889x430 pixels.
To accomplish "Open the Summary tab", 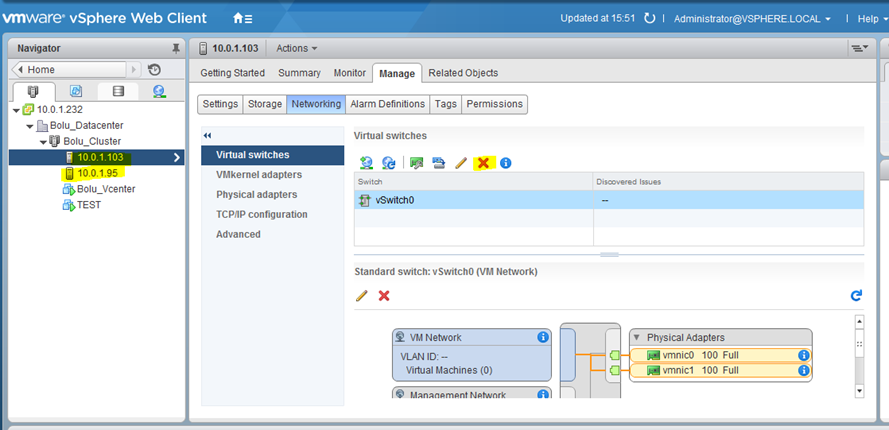I will point(299,73).
